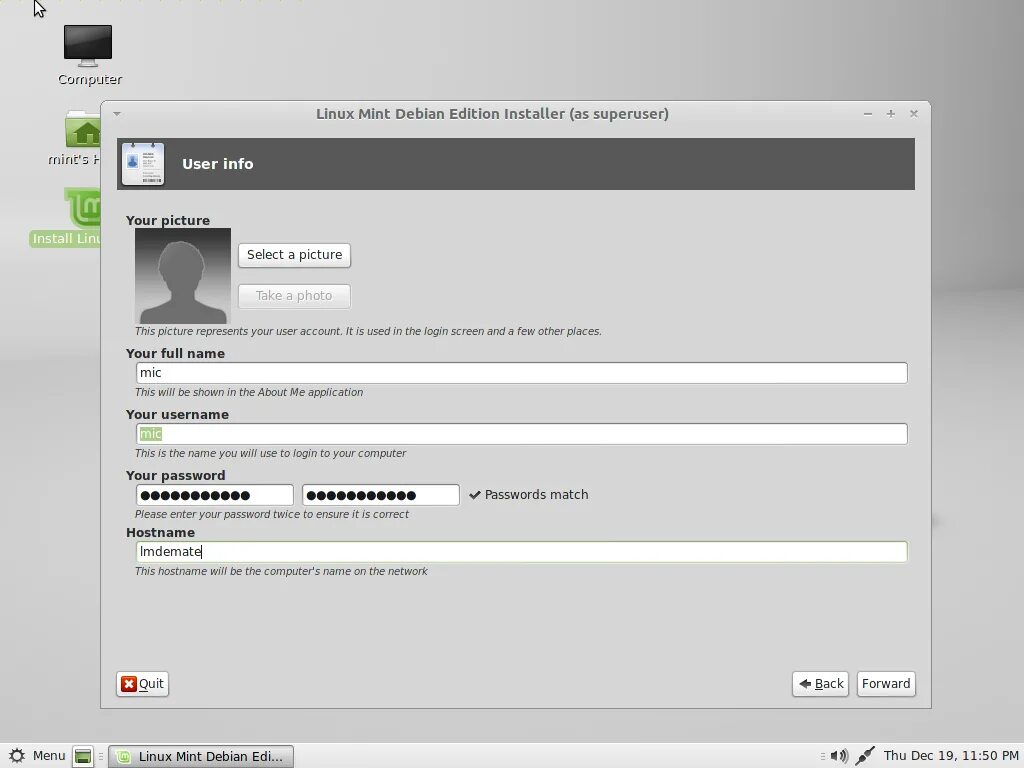Click the Your picture label
1024x768 pixels.
pos(168,221)
